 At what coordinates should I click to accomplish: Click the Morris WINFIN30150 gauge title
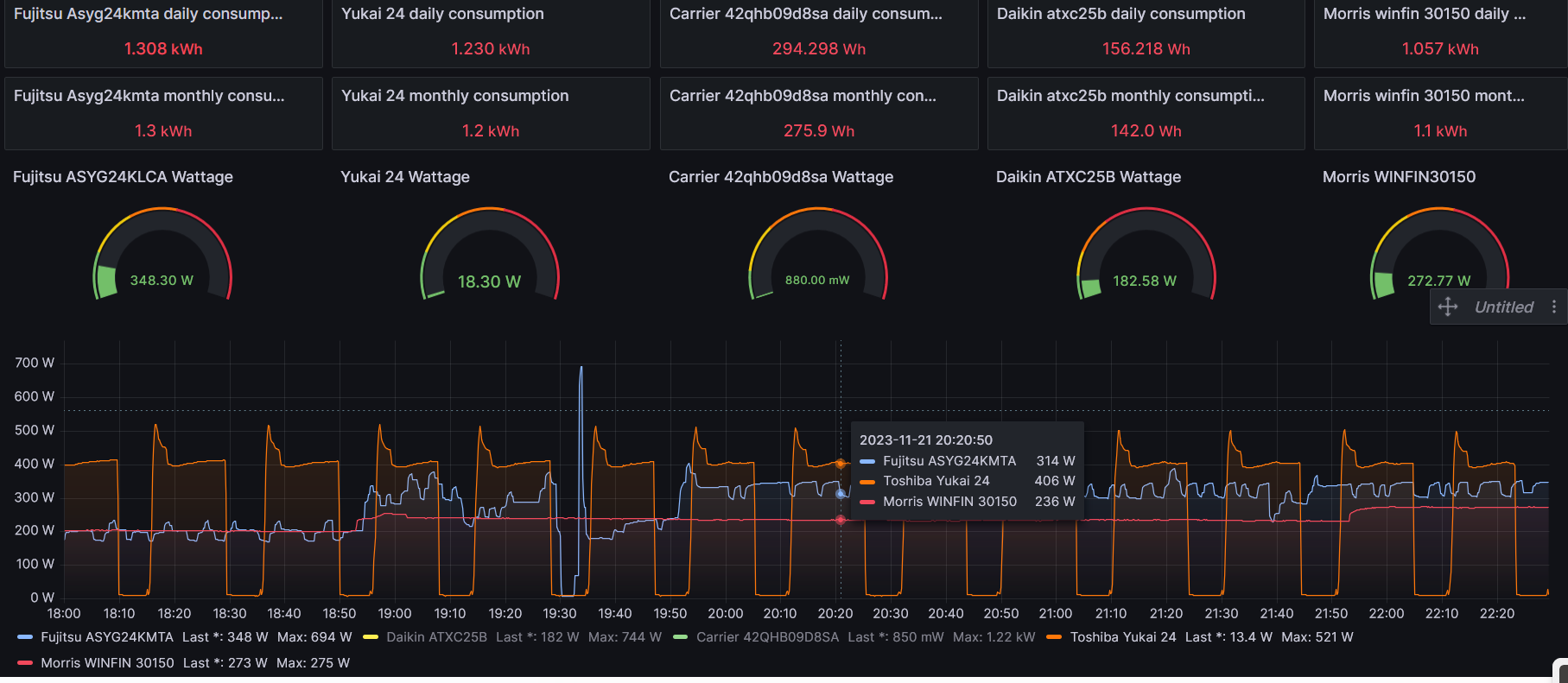coord(1399,177)
